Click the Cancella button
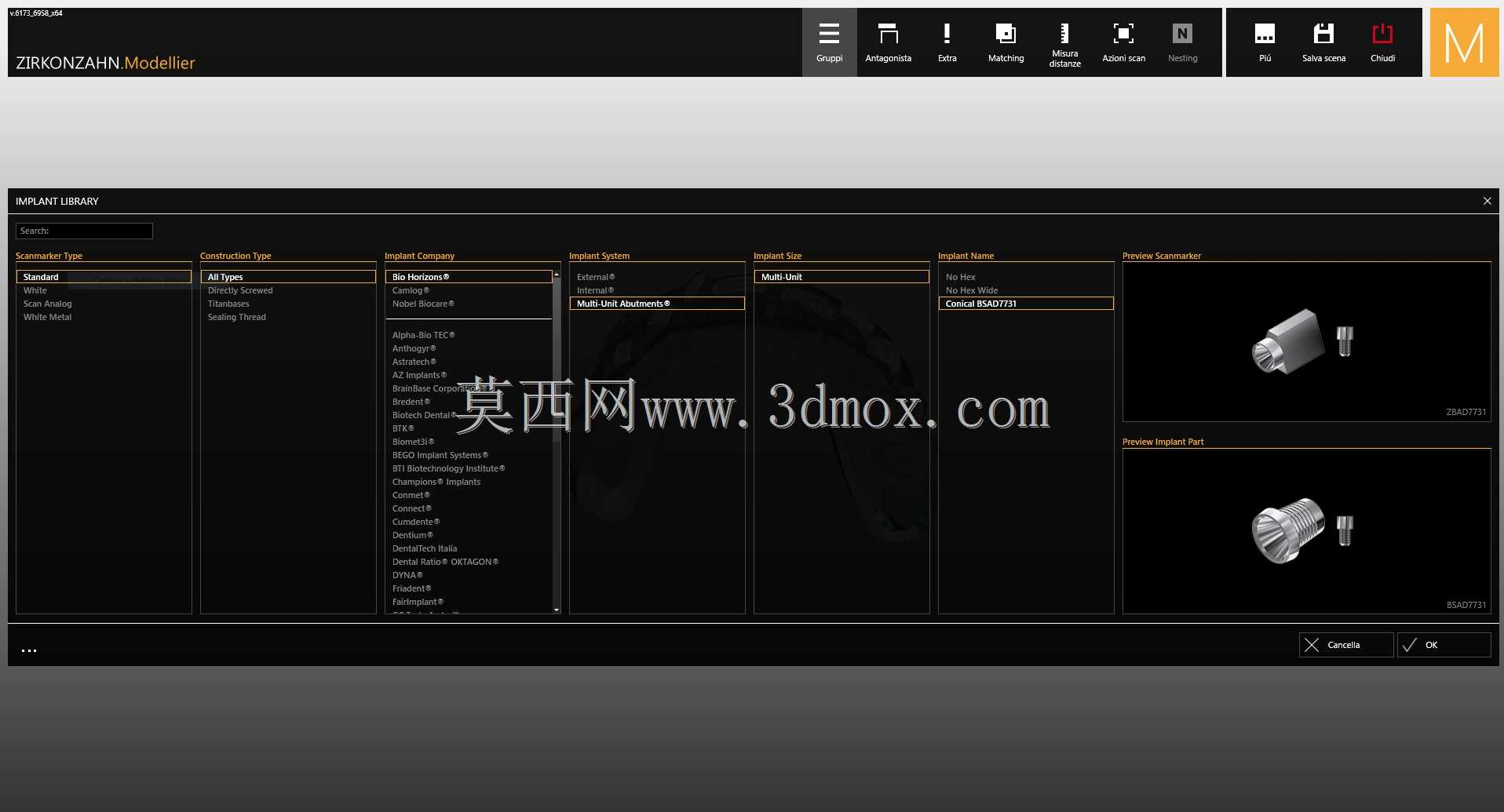This screenshot has height=812, width=1504. [x=1346, y=645]
